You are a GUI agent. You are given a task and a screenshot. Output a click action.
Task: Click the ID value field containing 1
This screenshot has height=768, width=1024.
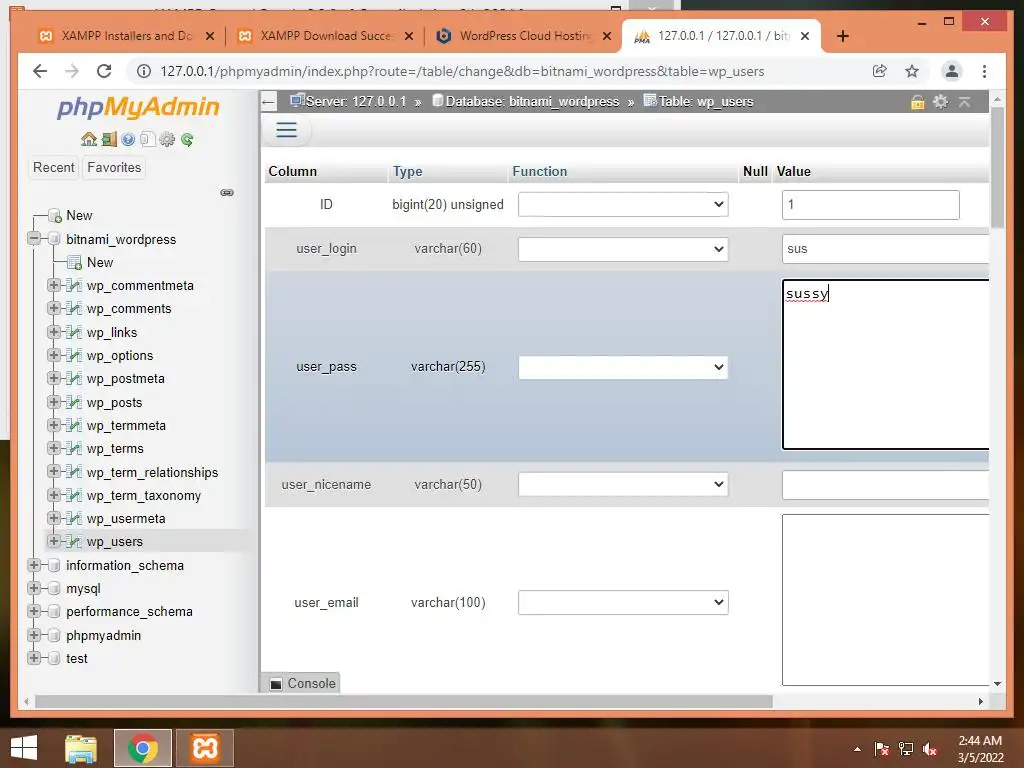coord(871,205)
